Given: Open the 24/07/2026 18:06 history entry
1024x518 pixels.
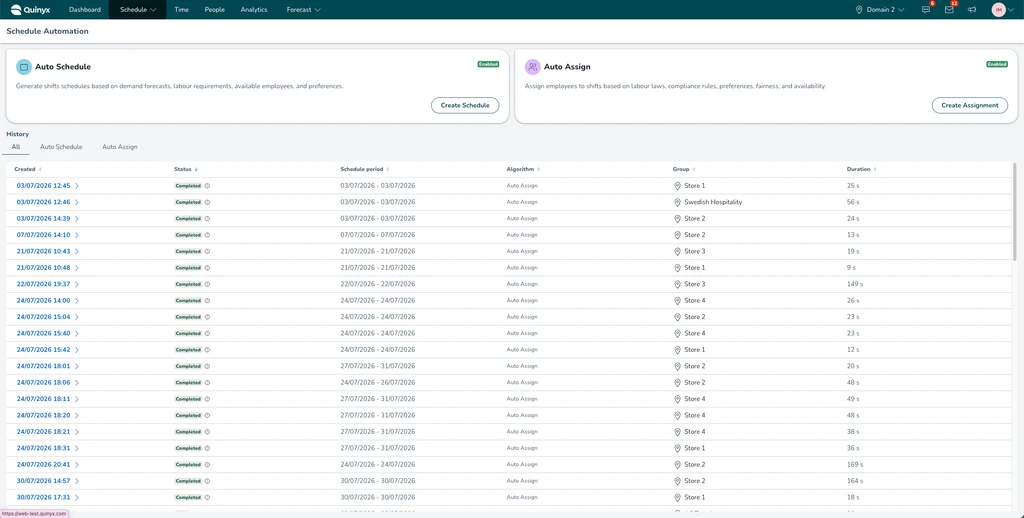Looking at the screenshot, I should pos(44,382).
